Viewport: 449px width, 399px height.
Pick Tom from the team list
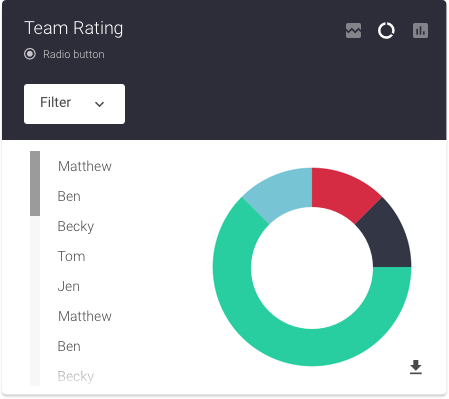tap(71, 256)
